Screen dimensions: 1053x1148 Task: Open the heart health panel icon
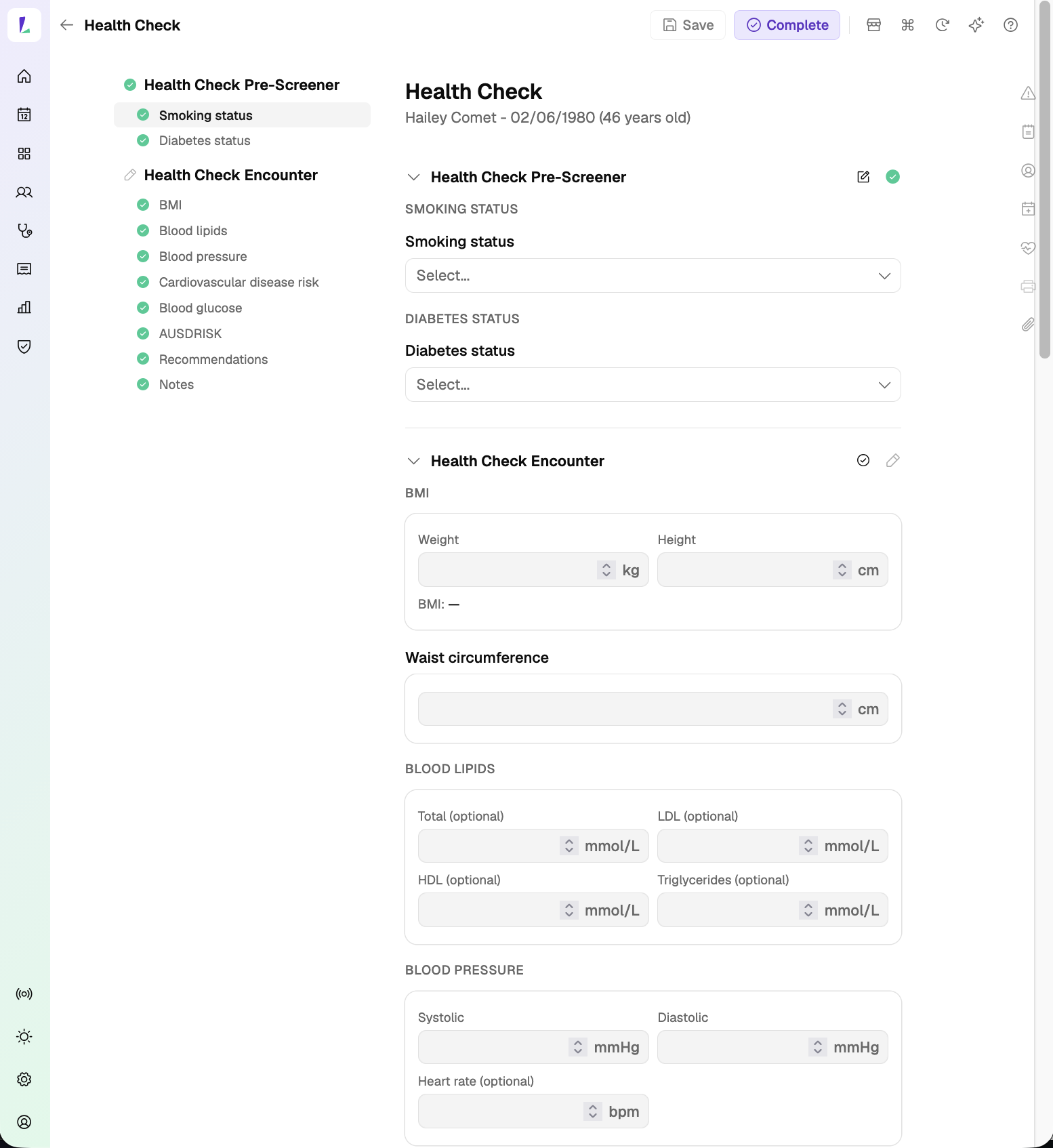pyautogui.click(x=1028, y=247)
